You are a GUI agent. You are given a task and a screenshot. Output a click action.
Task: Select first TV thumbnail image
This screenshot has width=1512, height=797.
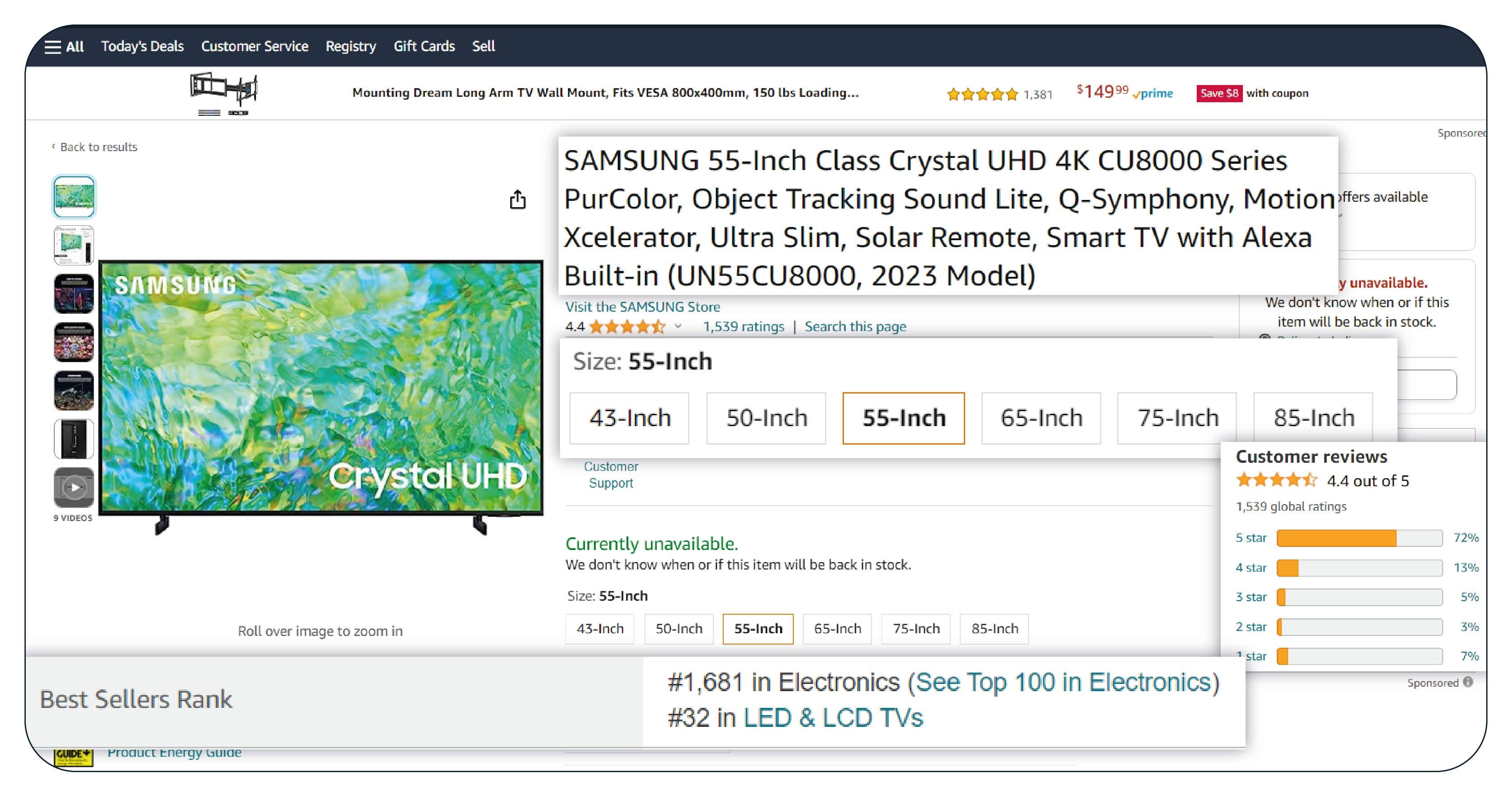(x=74, y=197)
